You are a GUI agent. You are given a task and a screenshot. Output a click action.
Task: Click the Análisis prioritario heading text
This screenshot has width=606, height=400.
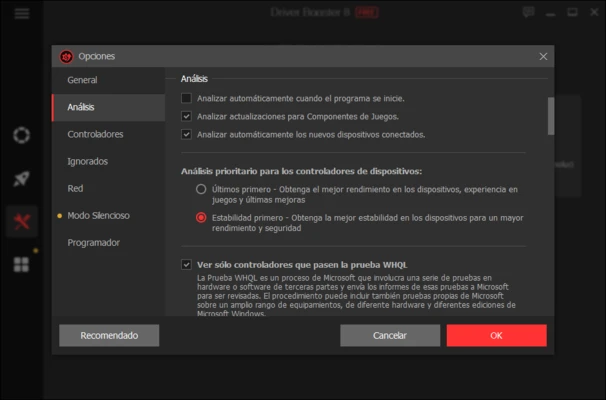pos(301,171)
